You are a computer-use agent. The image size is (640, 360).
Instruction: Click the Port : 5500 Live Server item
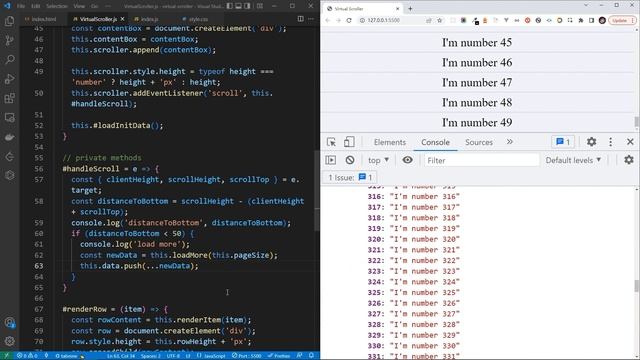pos(247,356)
